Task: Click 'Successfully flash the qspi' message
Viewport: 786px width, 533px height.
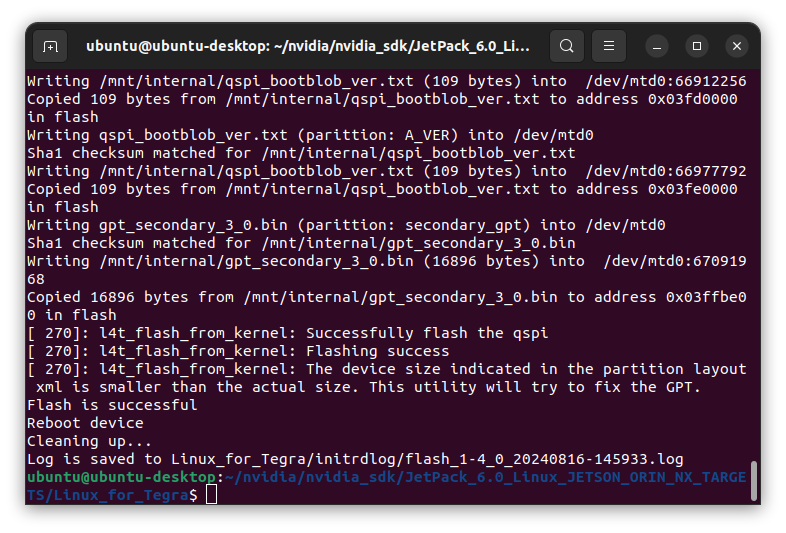Action: pyautogui.click(x=427, y=333)
